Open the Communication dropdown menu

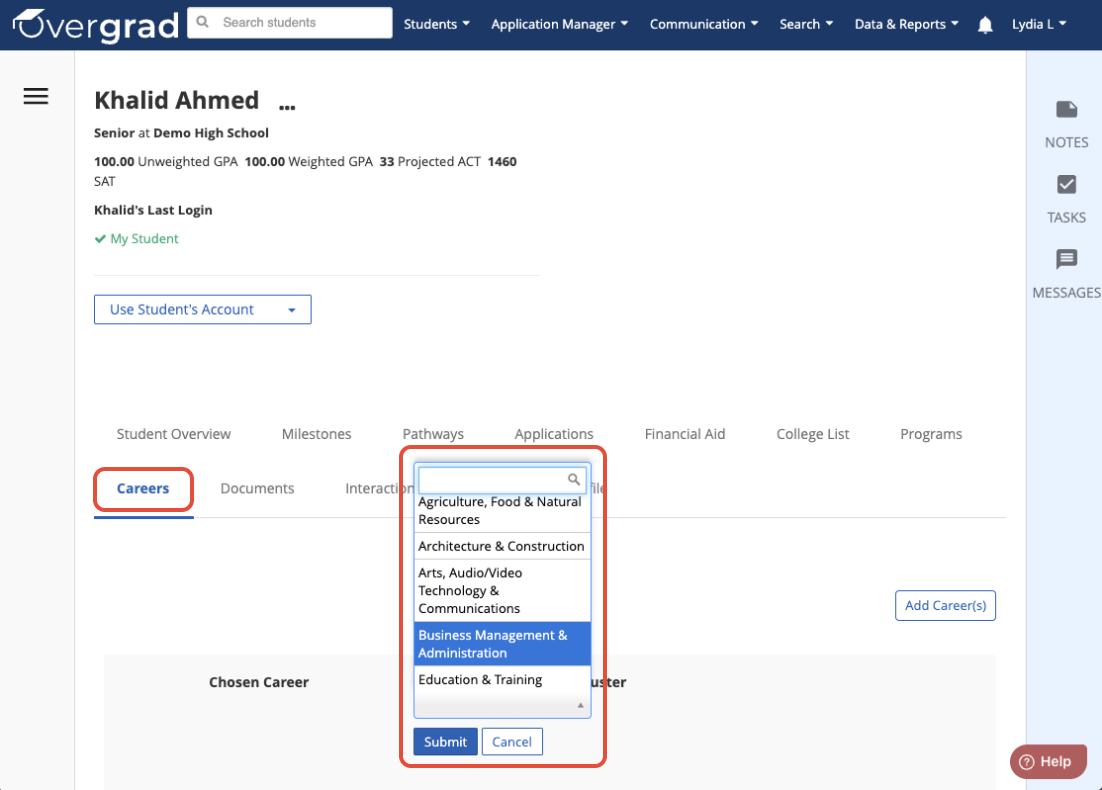704,24
